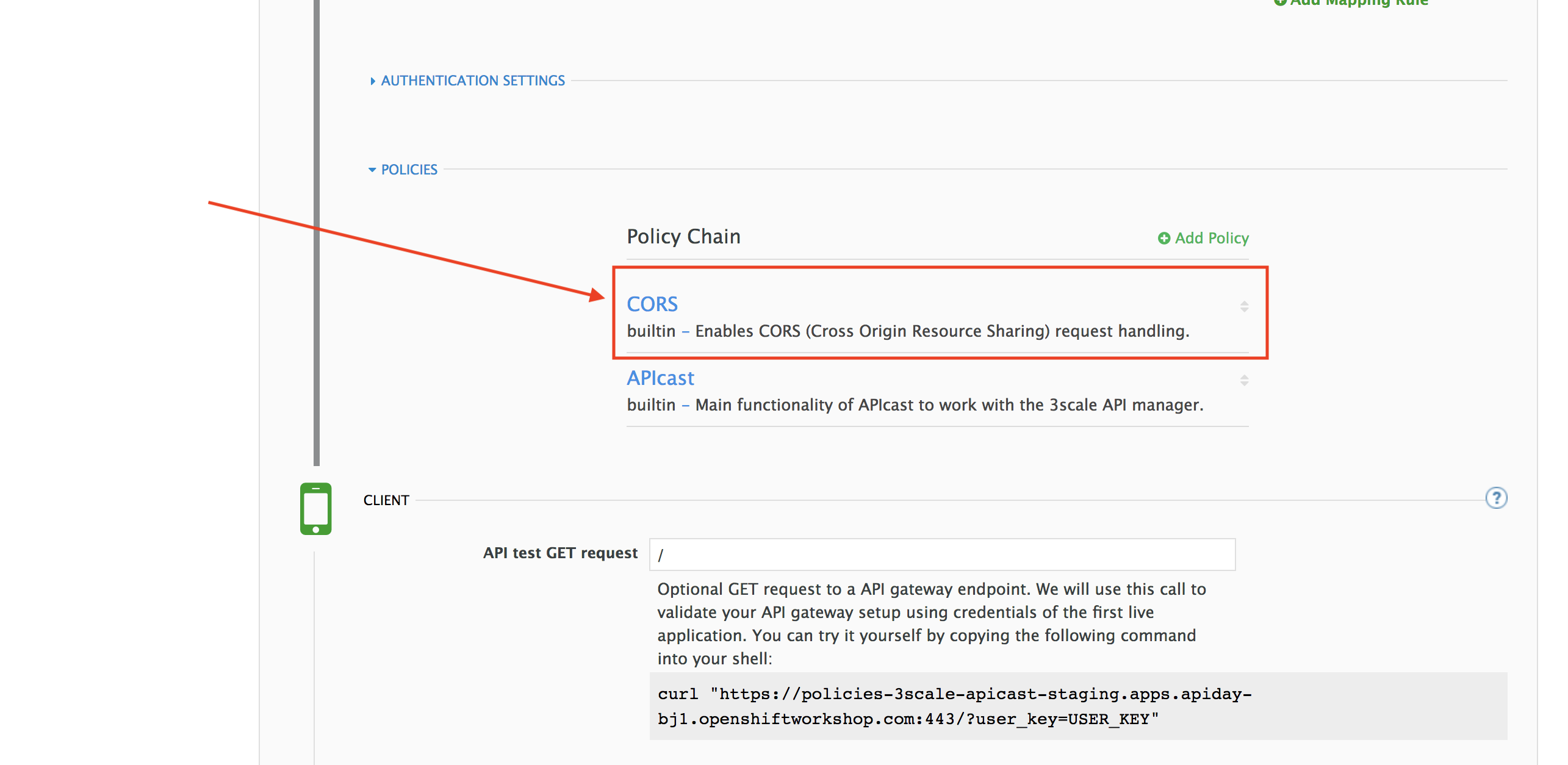Click the CLIENT section label

(386, 500)
